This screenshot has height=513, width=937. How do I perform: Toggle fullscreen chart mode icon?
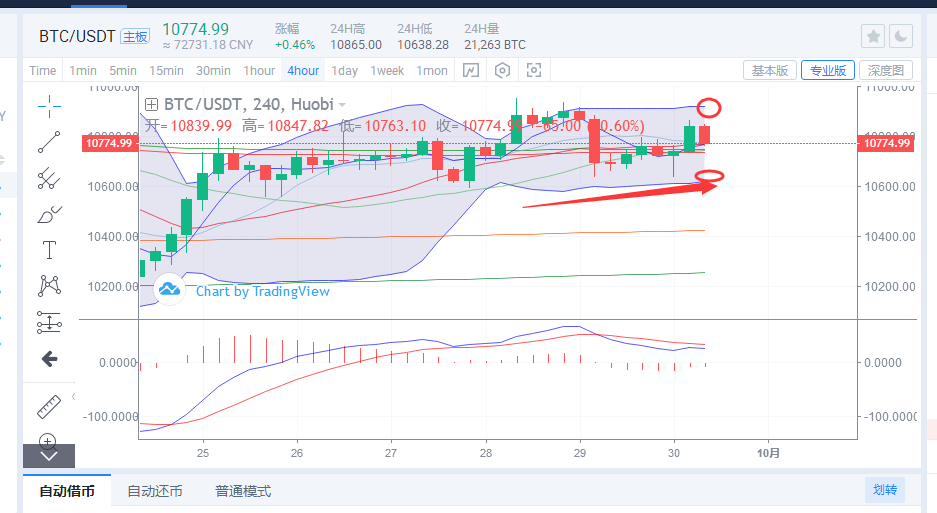[534, 71]
